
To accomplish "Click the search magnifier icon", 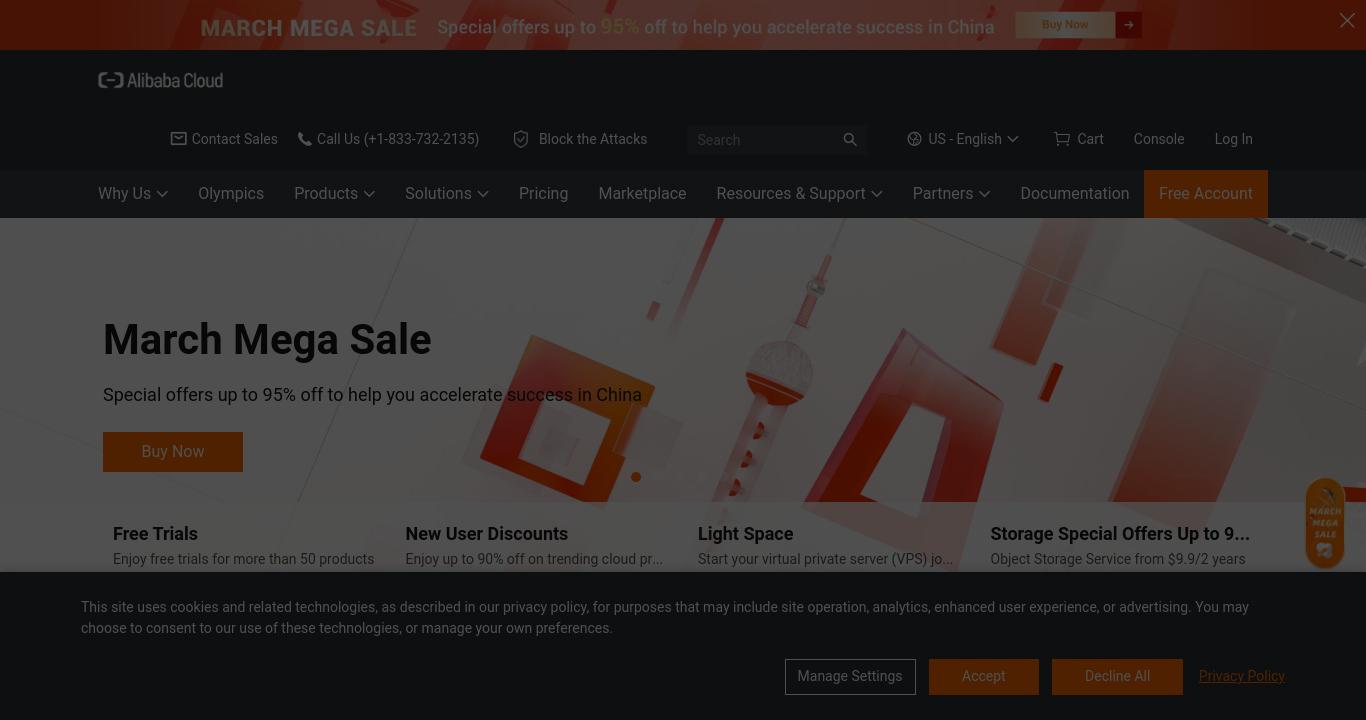I will click(x=850, y=140).
